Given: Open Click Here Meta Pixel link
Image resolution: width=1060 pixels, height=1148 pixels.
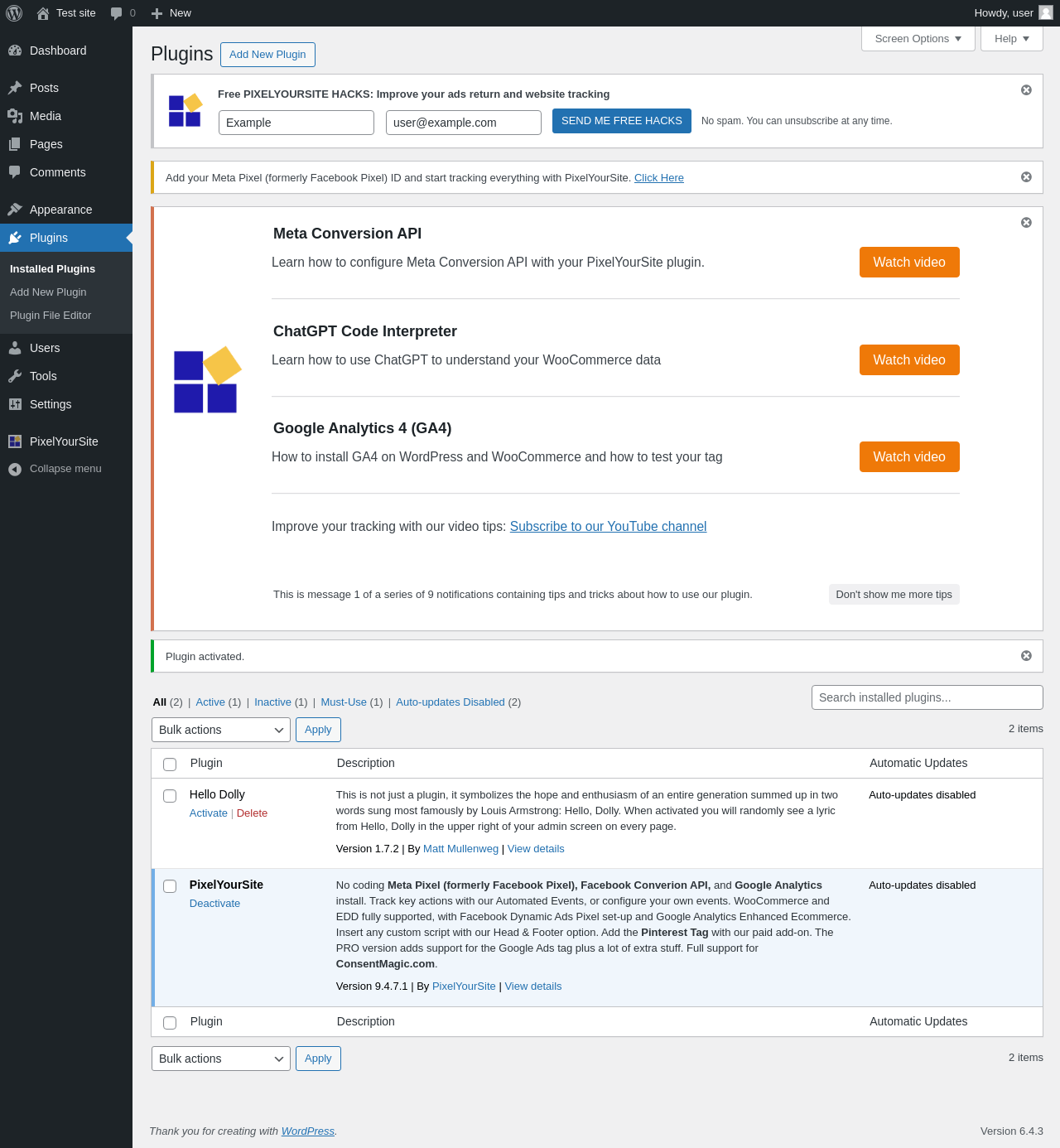Looking at the screenshot, I should [x=659, y=177].
